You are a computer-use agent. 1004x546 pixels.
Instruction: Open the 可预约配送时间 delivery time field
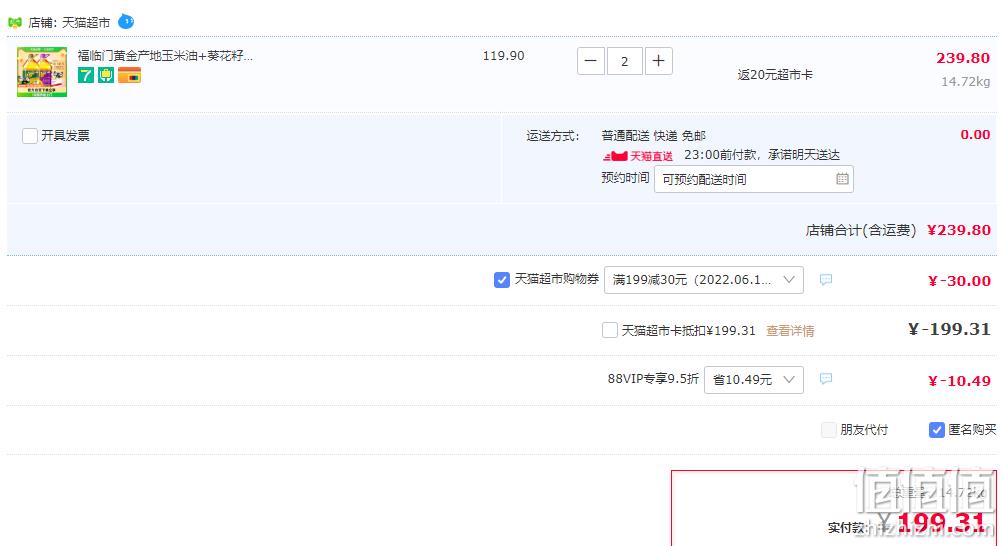coord(754,179)
